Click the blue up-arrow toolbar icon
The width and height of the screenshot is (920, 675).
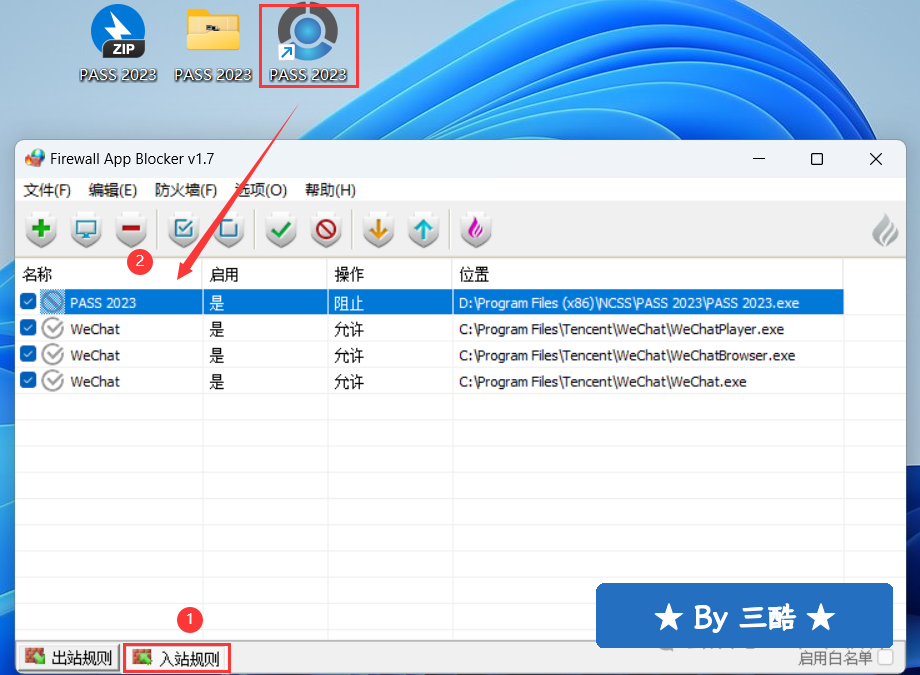coord(424,230)
